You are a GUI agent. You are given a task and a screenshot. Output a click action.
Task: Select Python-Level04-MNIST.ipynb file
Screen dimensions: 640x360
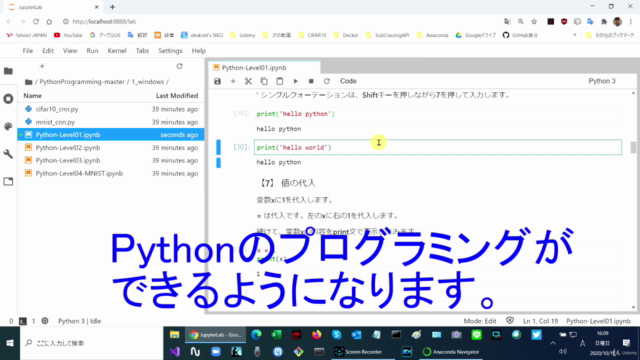[111, 173]
